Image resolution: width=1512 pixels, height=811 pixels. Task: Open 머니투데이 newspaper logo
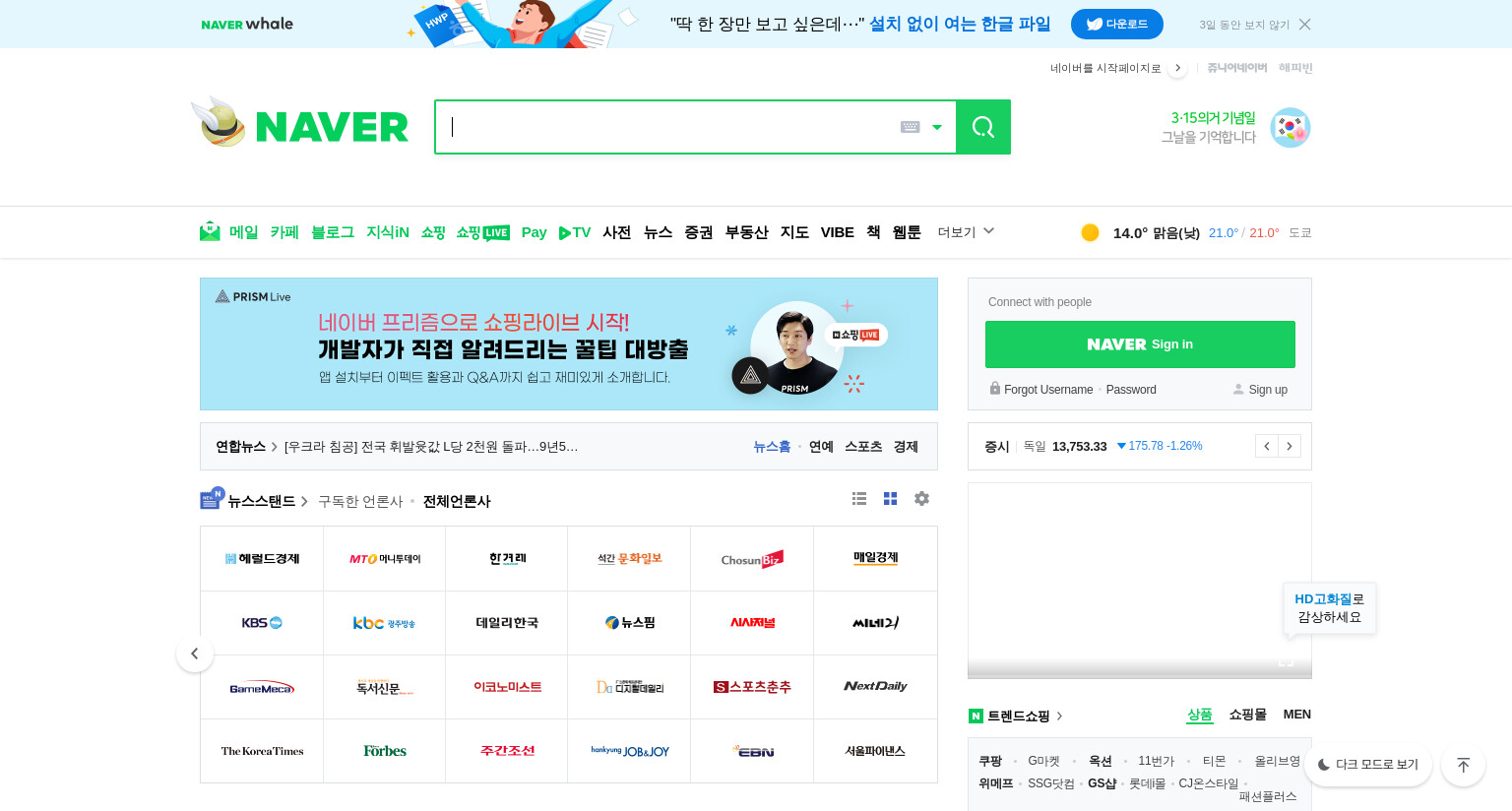[x=385, y=559]
